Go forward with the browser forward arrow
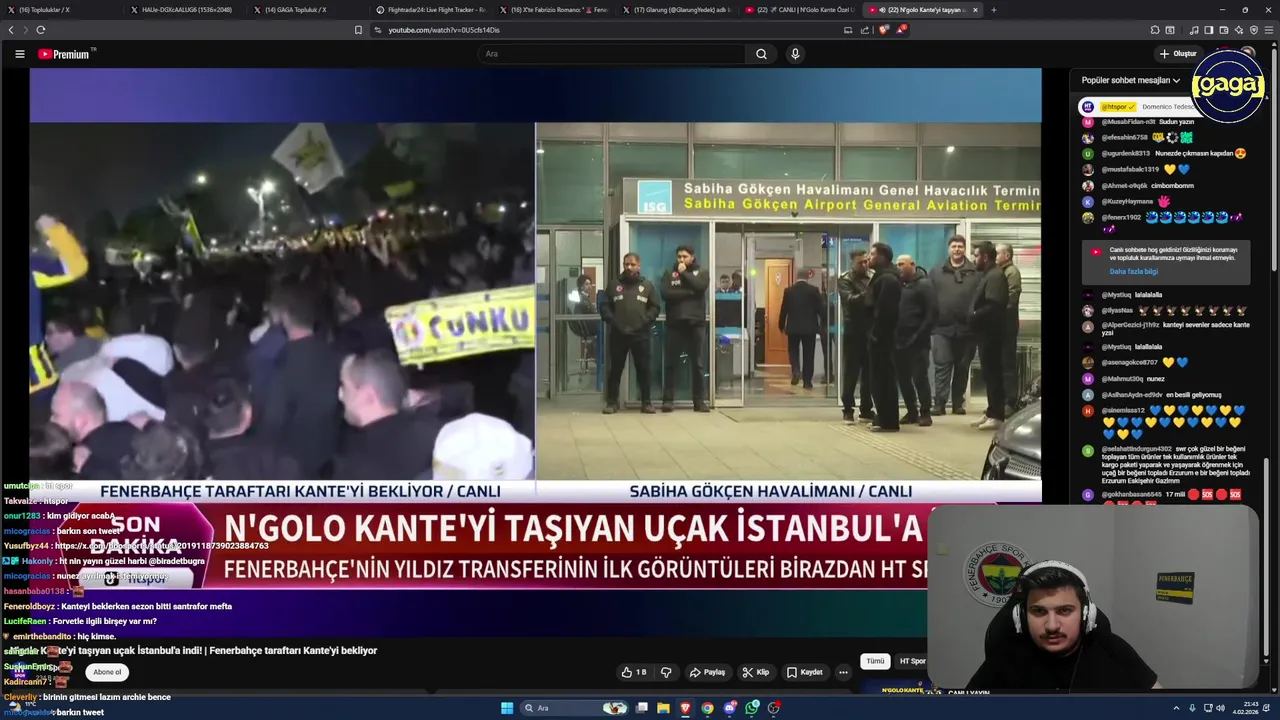 coord(25,30)
